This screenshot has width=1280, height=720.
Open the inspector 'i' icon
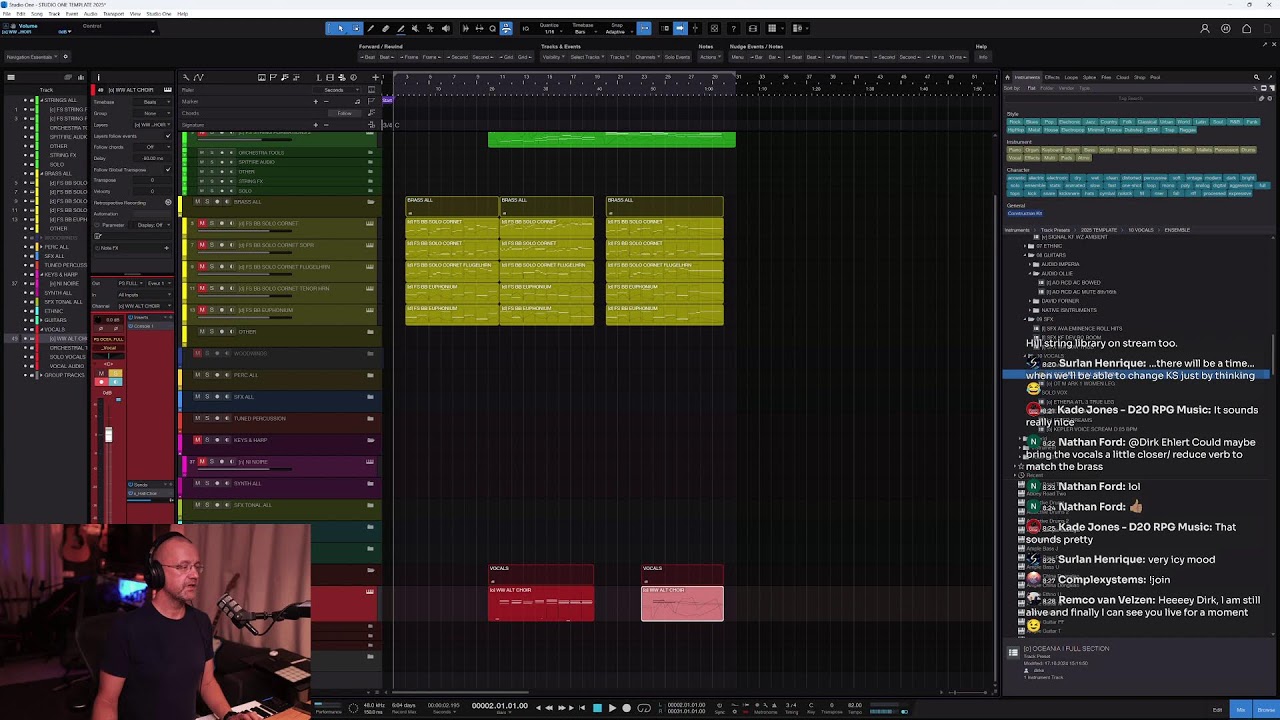pyautogui.click(x=98, y=77)
